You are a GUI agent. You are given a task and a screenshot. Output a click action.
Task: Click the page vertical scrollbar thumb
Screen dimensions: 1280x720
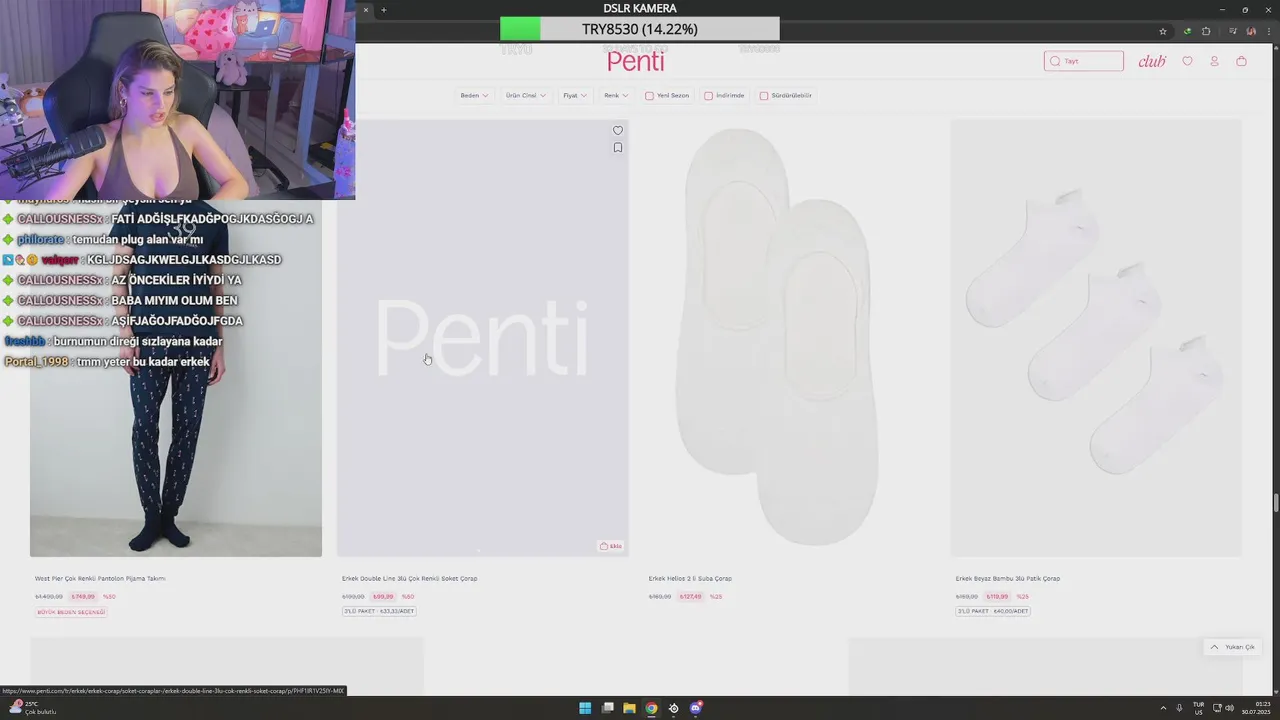tap(1275, 504)
